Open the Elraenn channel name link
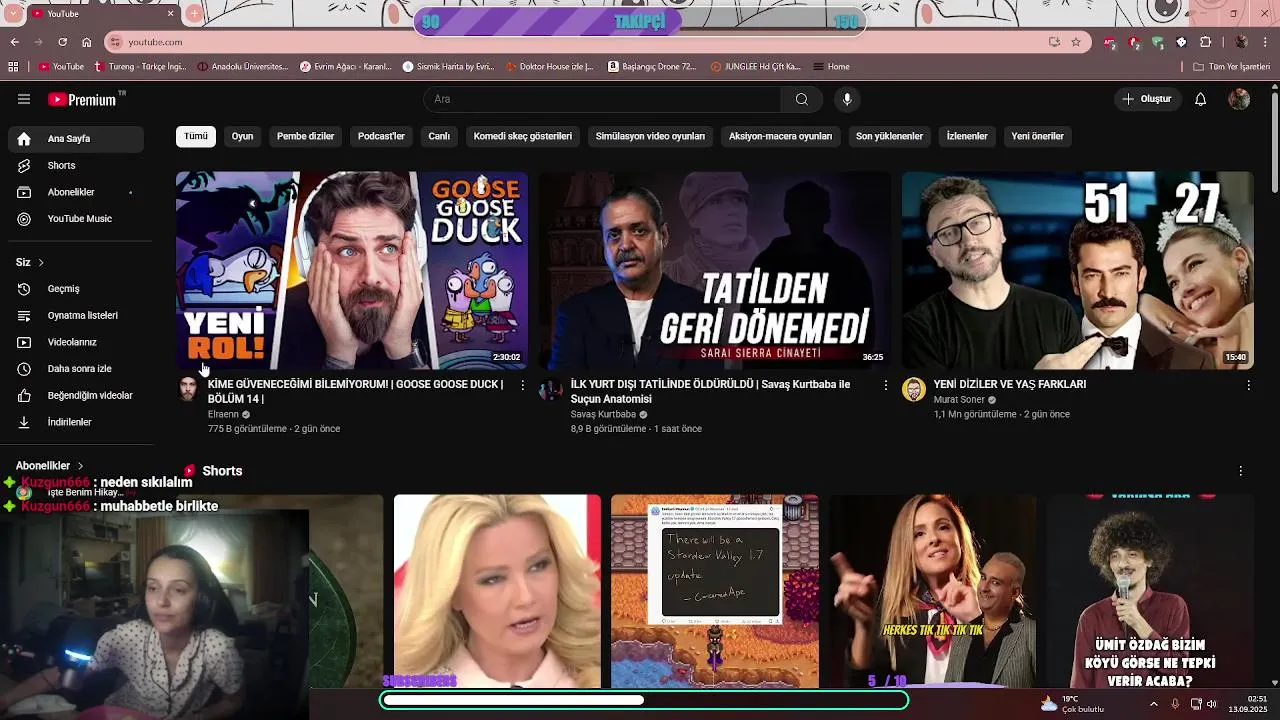Image resolution: width=1280 pixels, height=720 pixels. tap(223, 414)
